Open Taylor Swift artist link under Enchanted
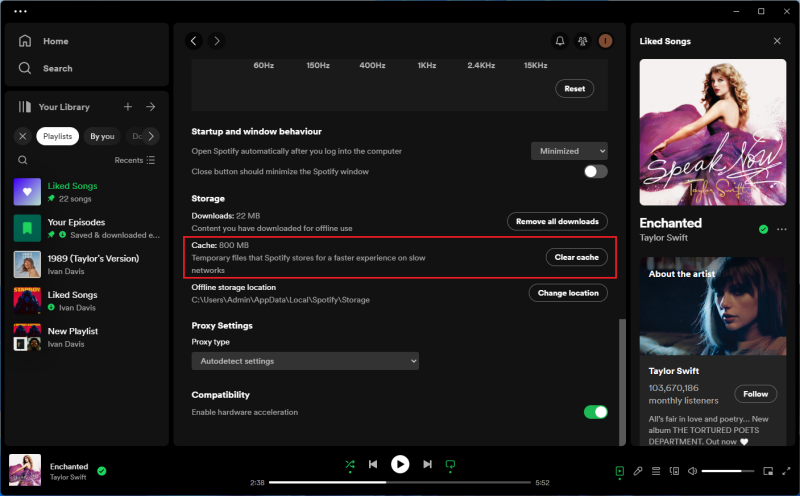The image size is (800, 496). 663,238
